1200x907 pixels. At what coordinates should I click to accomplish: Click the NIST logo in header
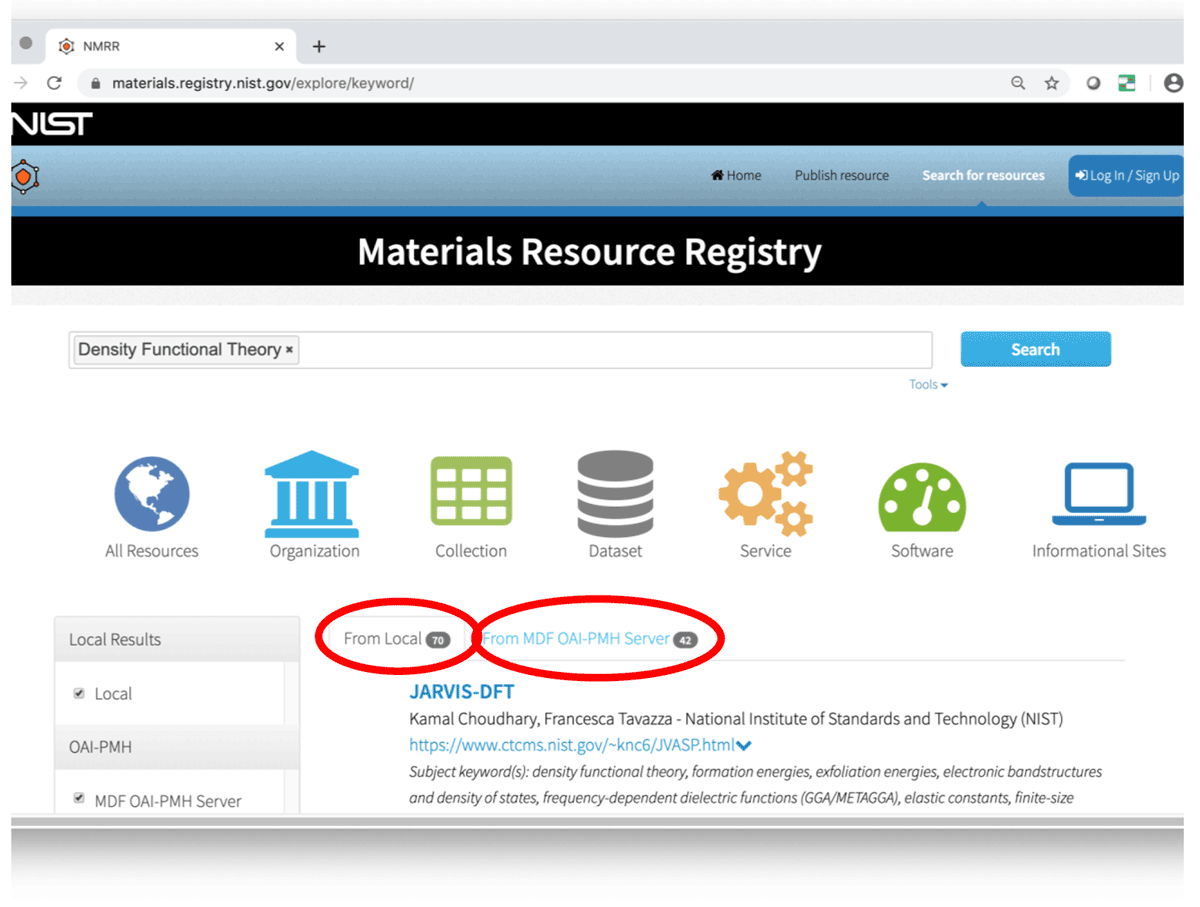pos(52,124)
